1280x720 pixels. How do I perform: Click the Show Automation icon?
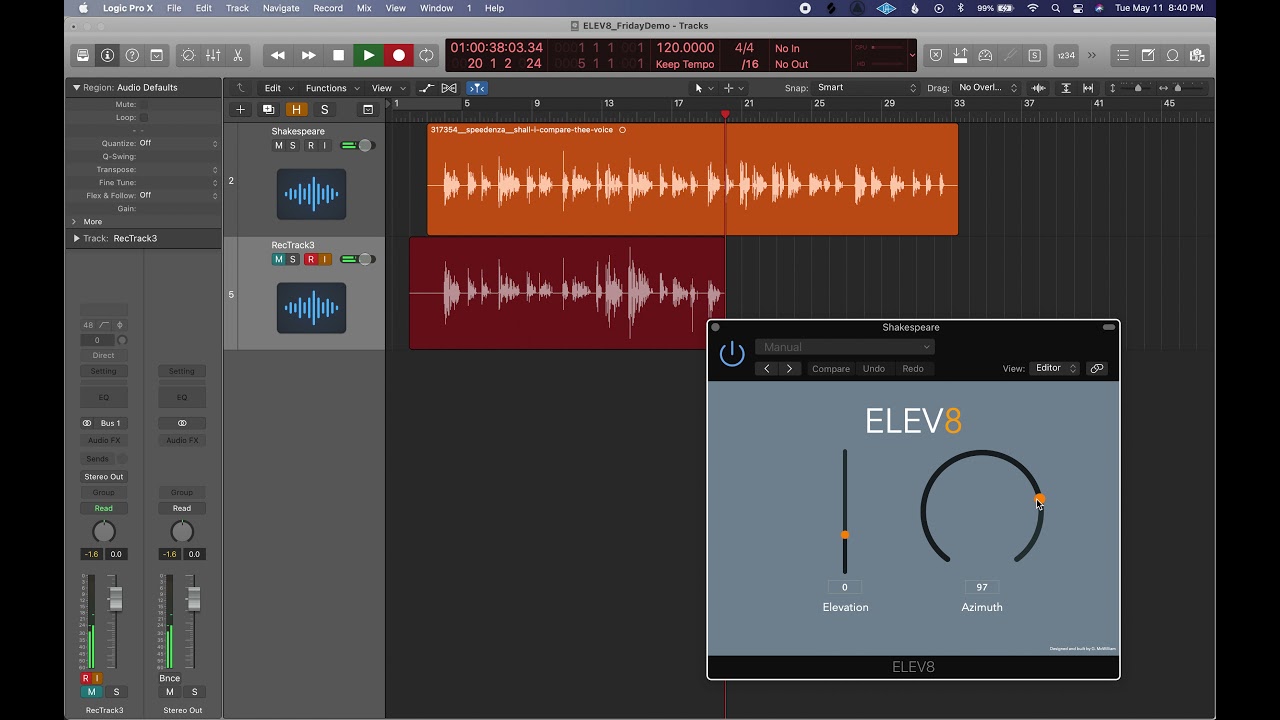coord(427,88)
